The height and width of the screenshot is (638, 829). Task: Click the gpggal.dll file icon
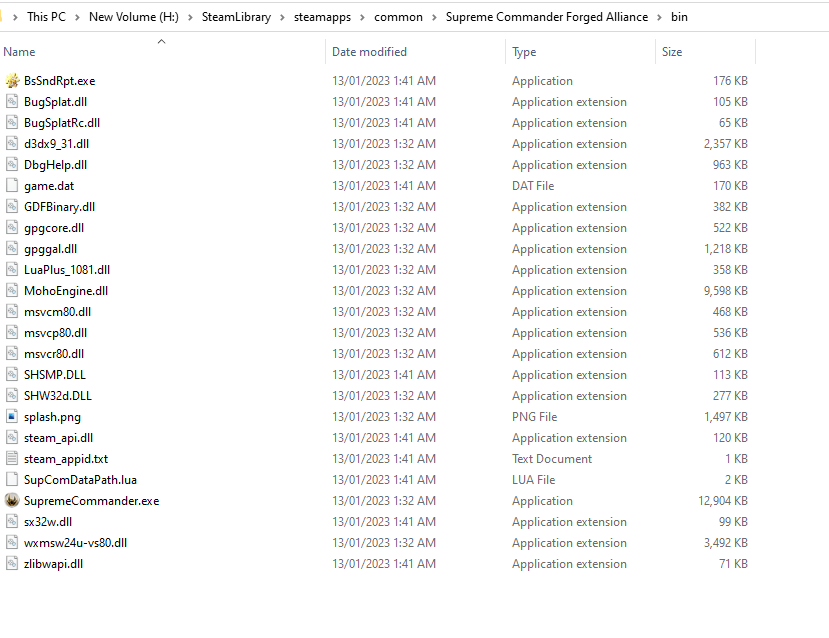(x=12, y=249)
